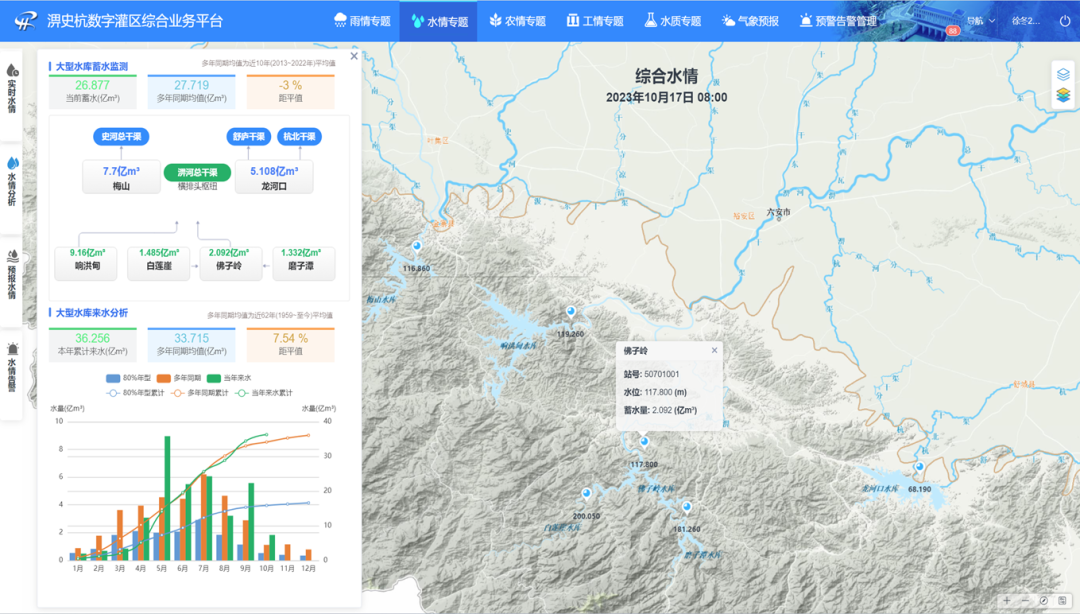Click the platform logo icon
This screenshot has width=1080, height=614.
coord(25,21)
